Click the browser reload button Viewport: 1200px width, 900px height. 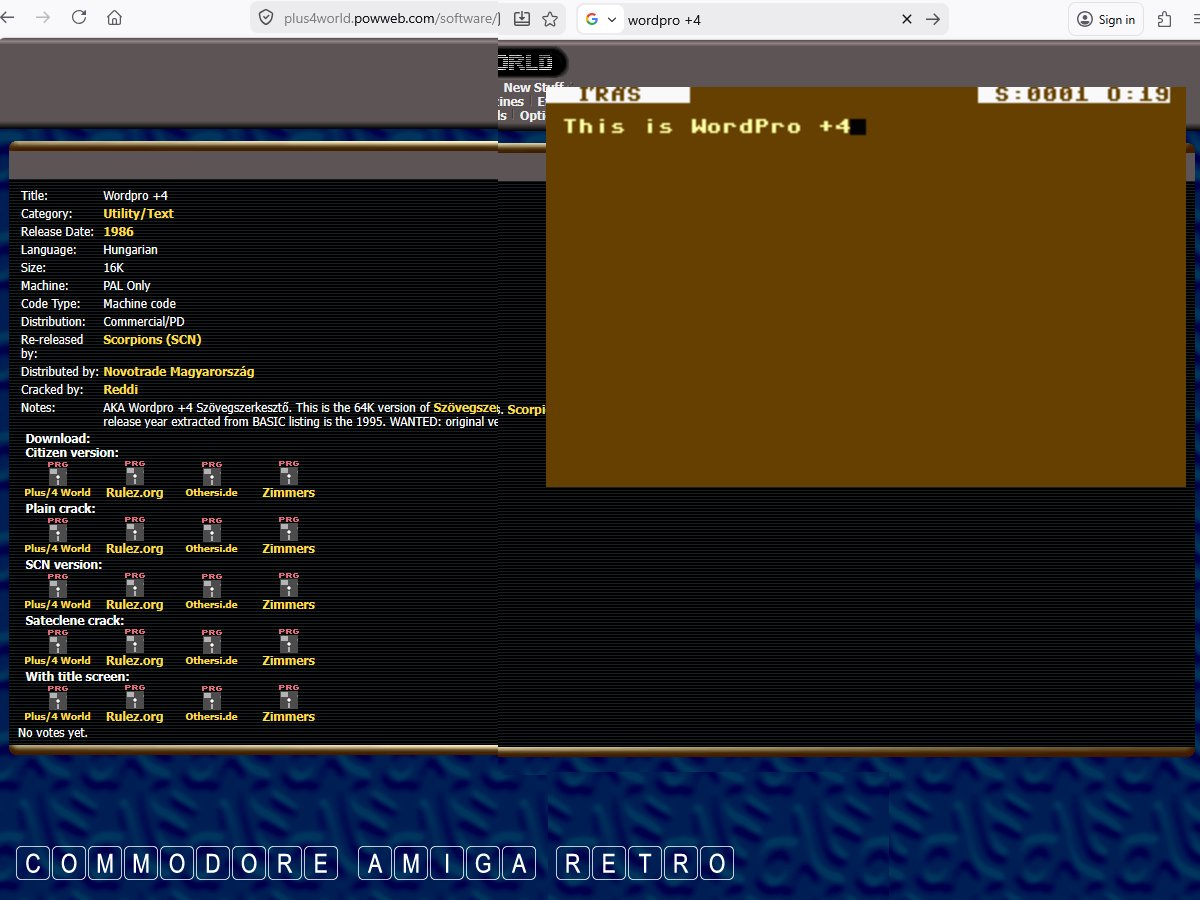79,18
